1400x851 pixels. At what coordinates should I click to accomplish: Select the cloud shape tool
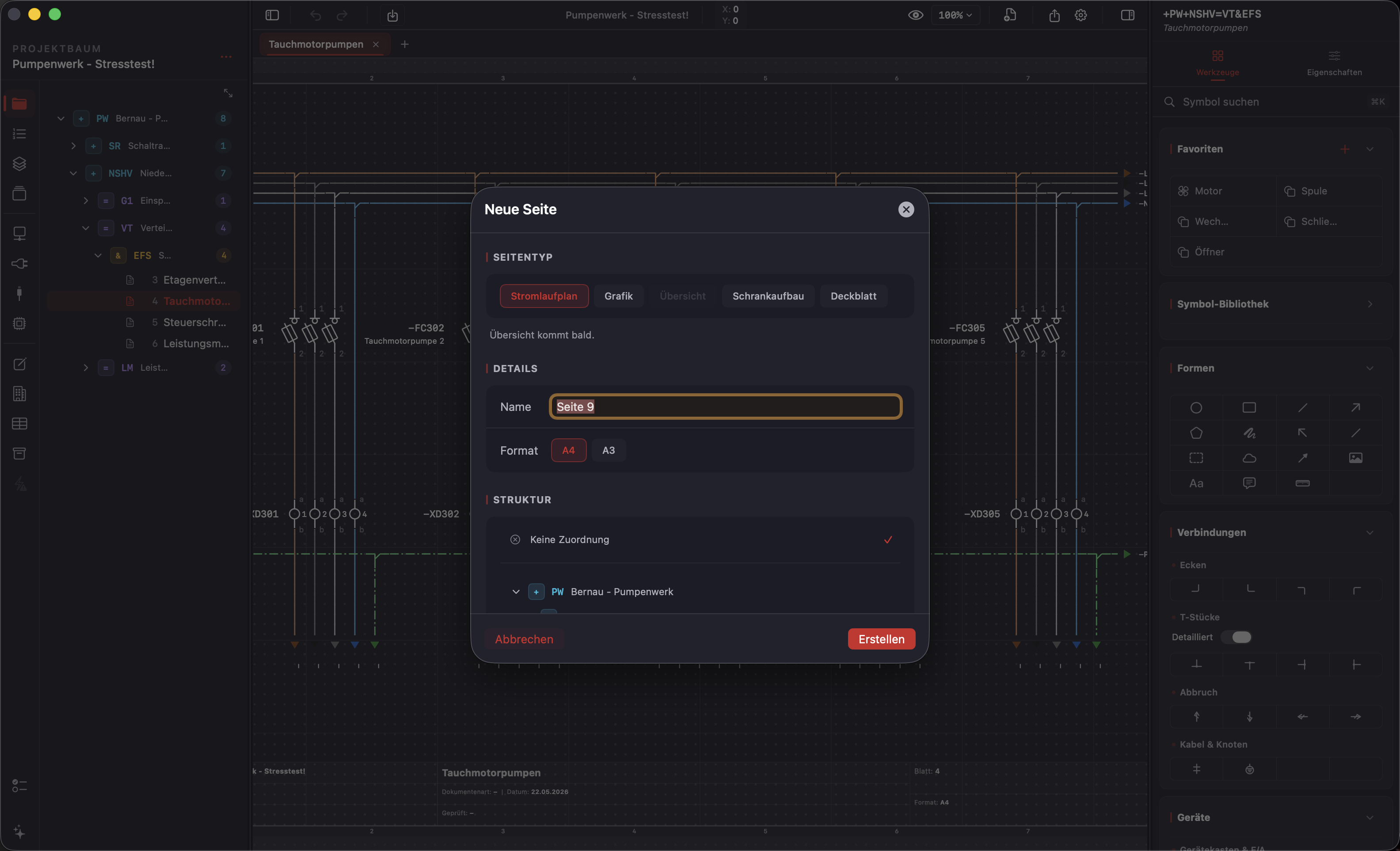click(1249, 458)
